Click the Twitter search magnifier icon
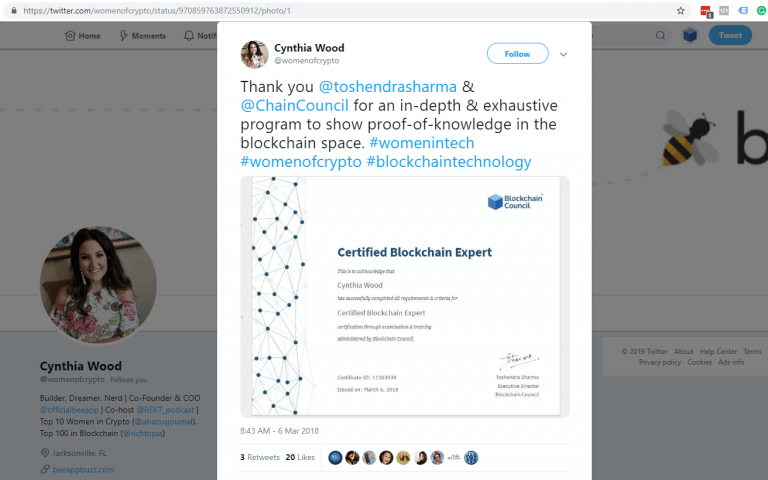 coord(661,35)
